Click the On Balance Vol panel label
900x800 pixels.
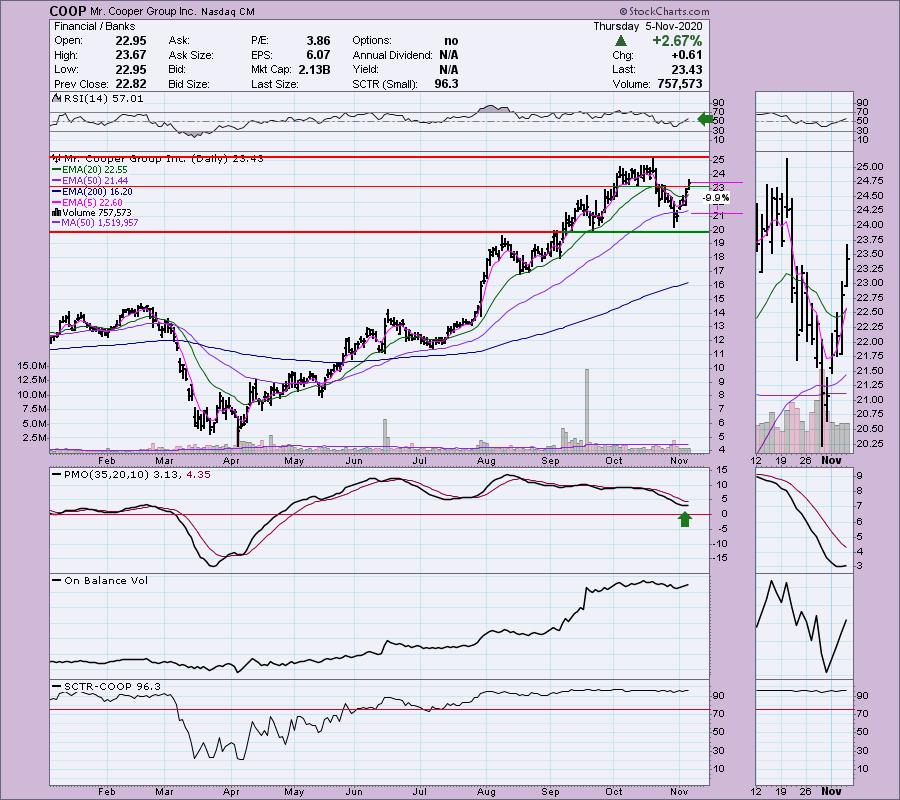click(x=100, y=581)
